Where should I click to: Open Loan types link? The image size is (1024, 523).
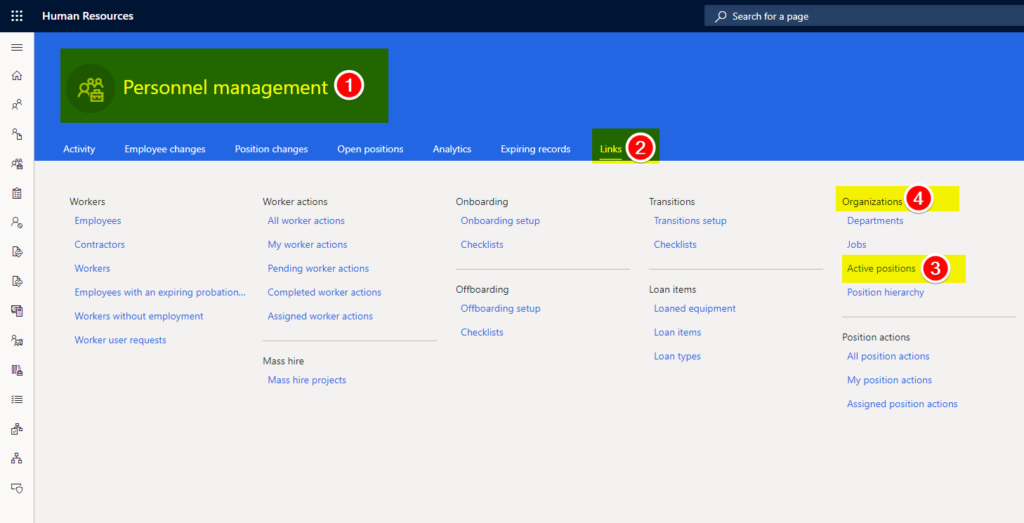[677, 356]
